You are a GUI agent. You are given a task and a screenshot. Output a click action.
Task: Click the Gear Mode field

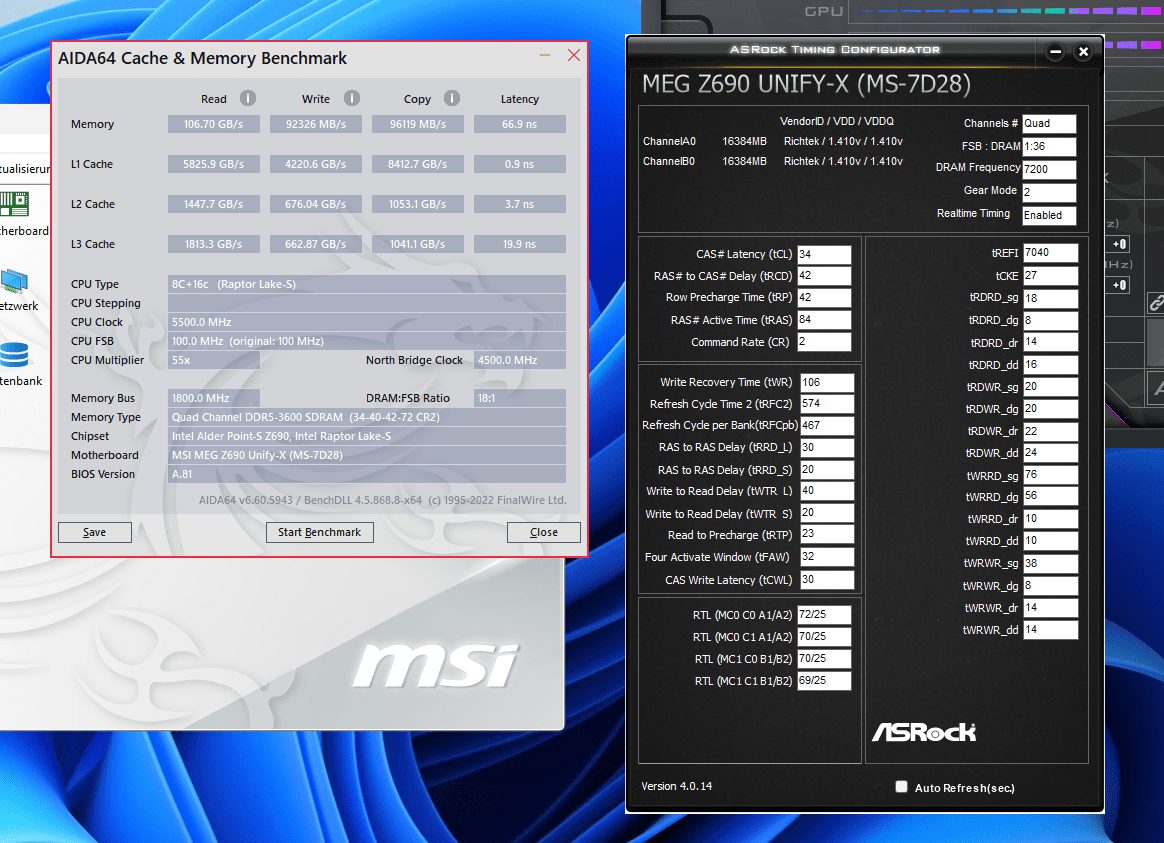pyautogui.click(x=1049, y=192)
